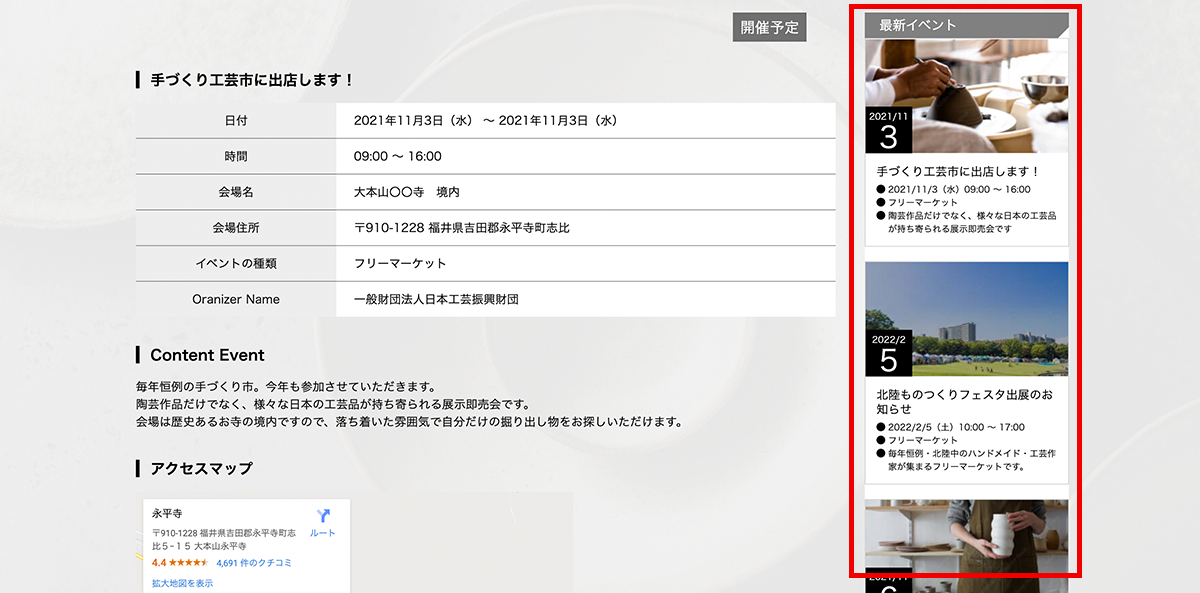Click the 2022/2 5 date badge
1200x593 pixels.
pyautogui.click(x=889, y=354)
